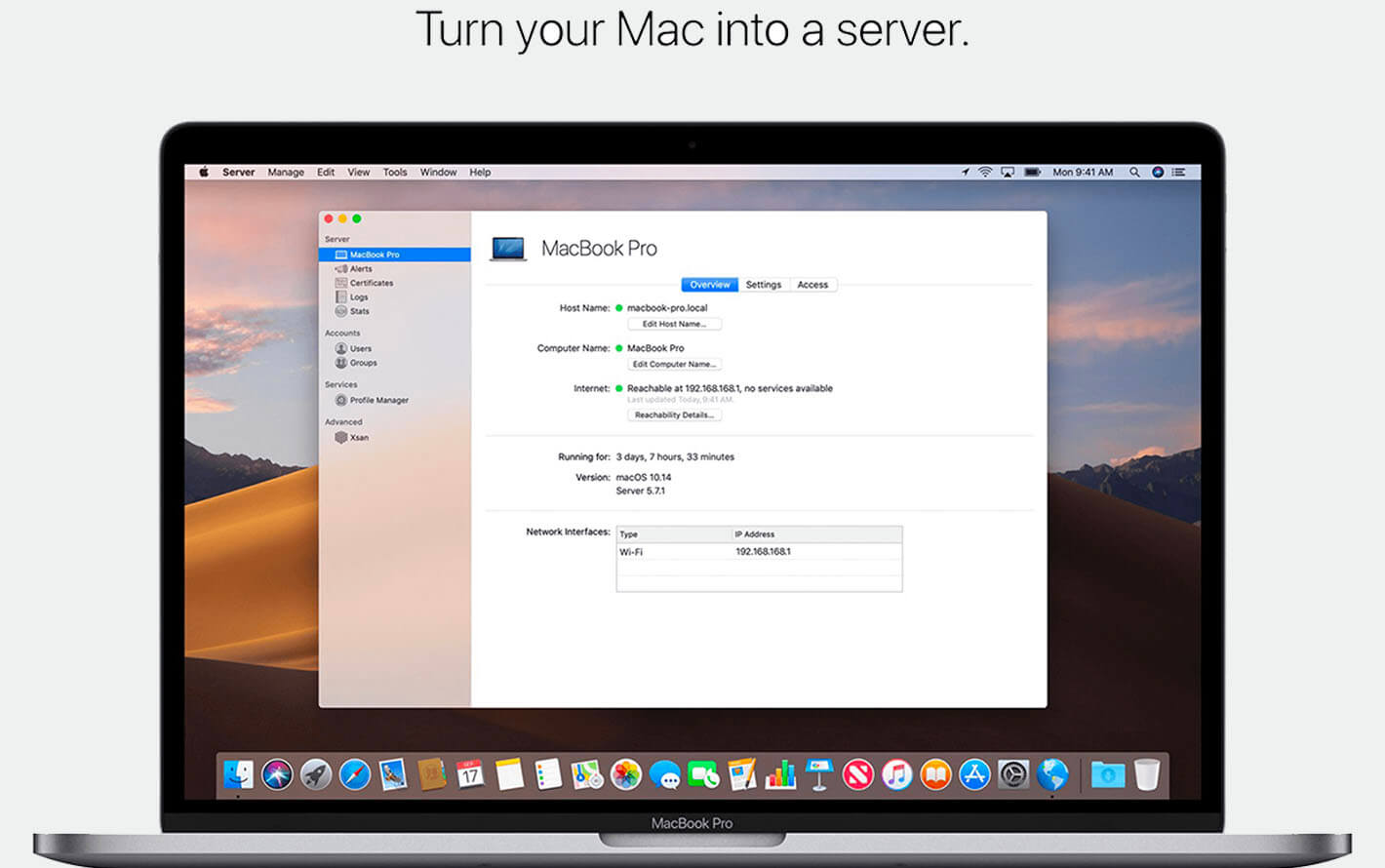Image resolution: width=1385 pixels, height=868 pixels.
Task: Open Launchpad from the Dock
Action: tap(316, 775)
